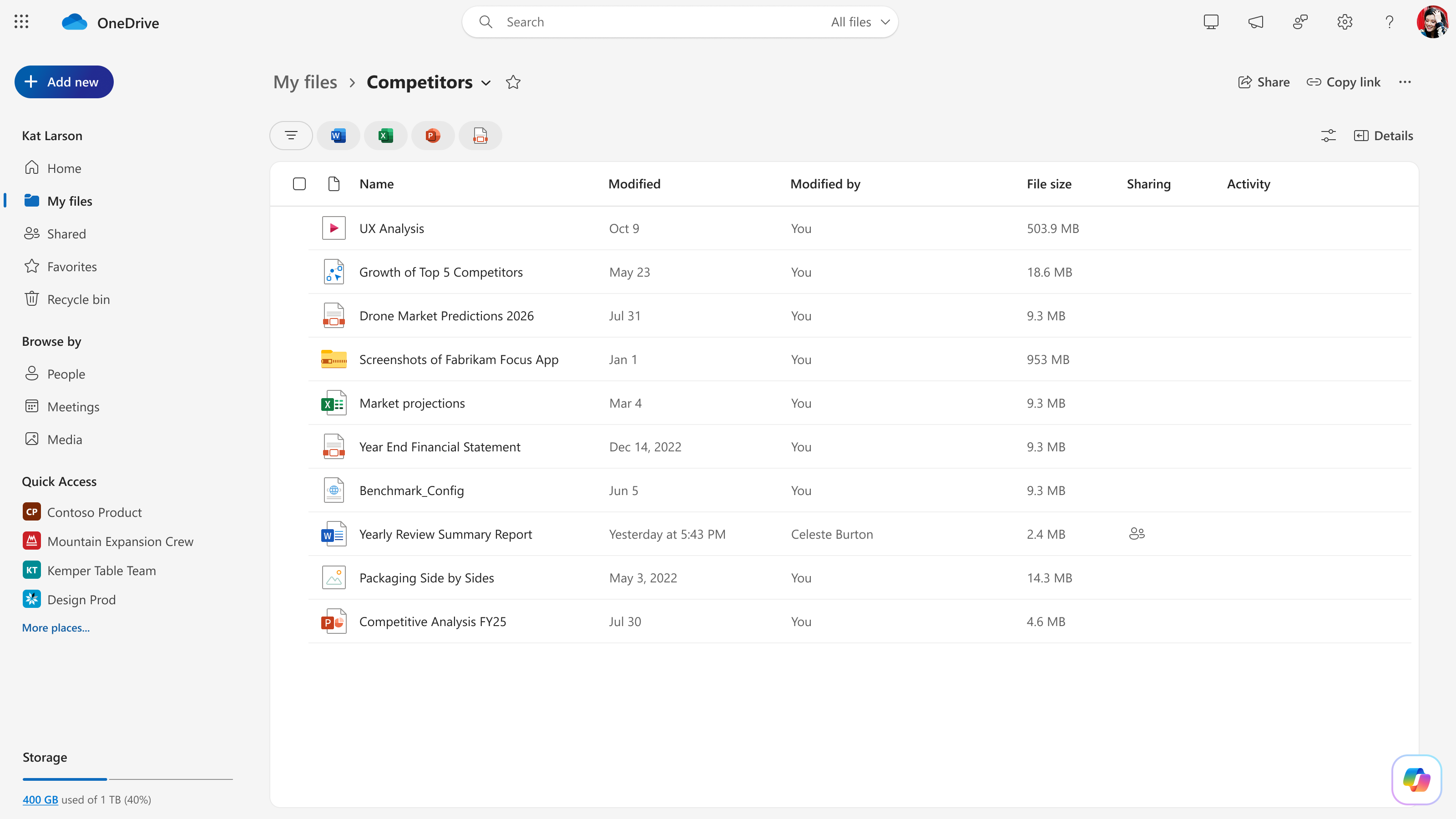Filter files by PowerPoint presentations
The height and width of the screenshot is (819, 1456).
tap(432, 135)
